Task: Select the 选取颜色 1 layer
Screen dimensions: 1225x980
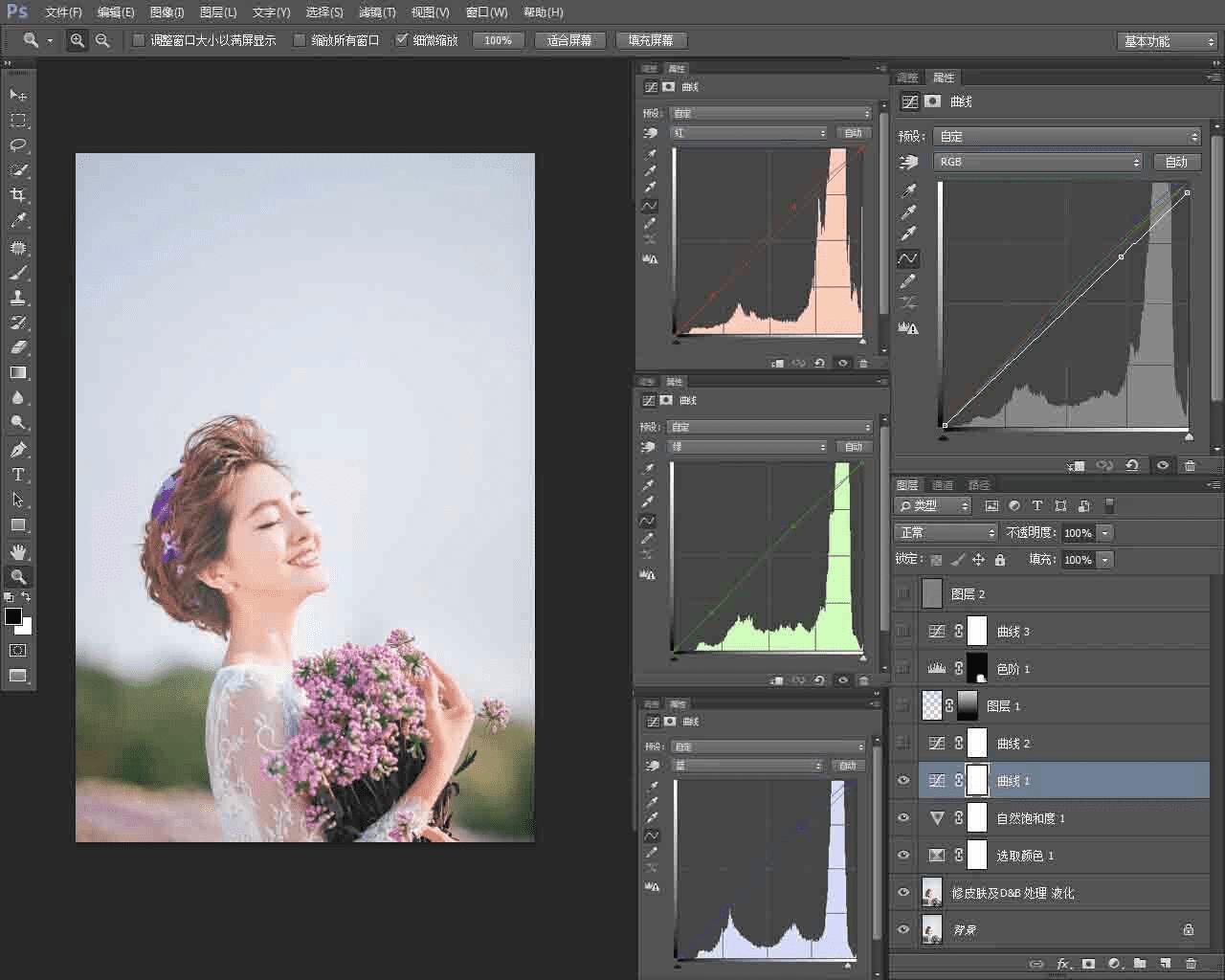Action: click(1025, 856)
